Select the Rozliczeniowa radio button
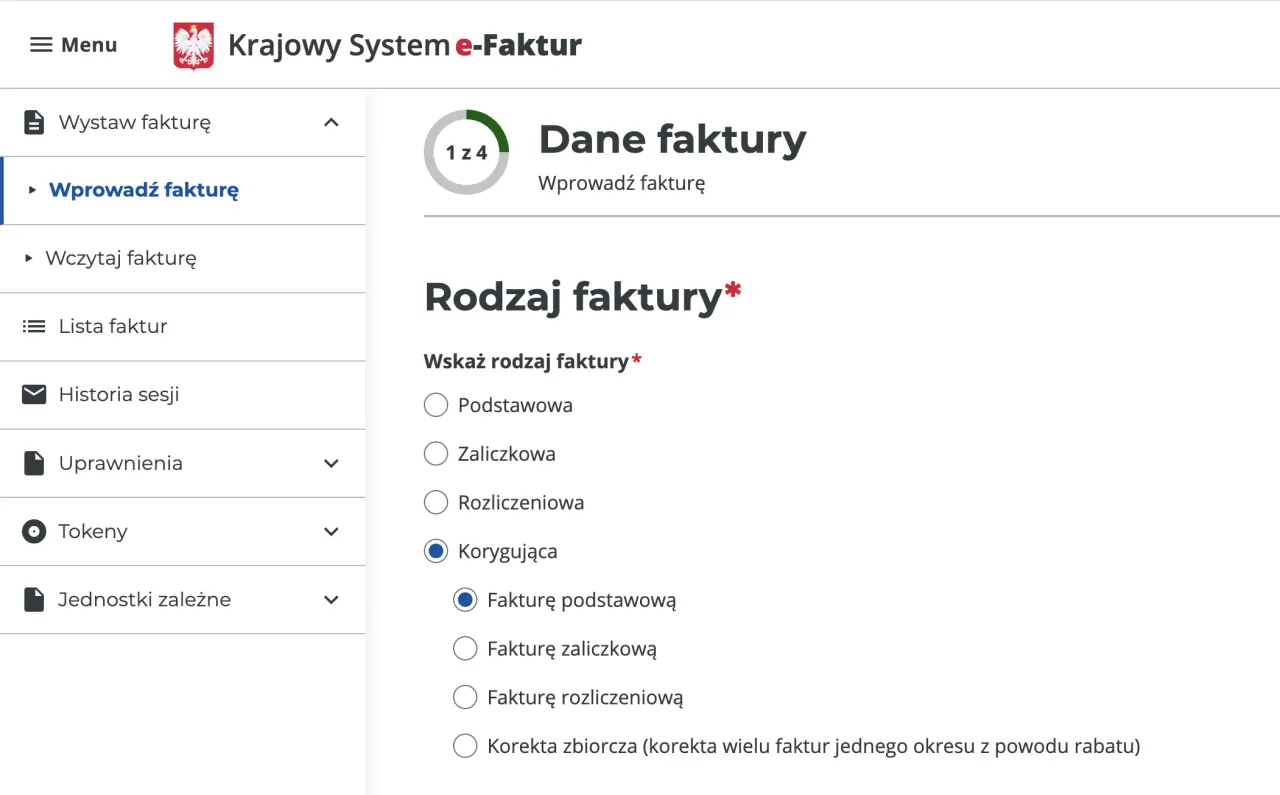This screenshot has width=1280, height=795. pyautogui.click(x=436, y=502)
